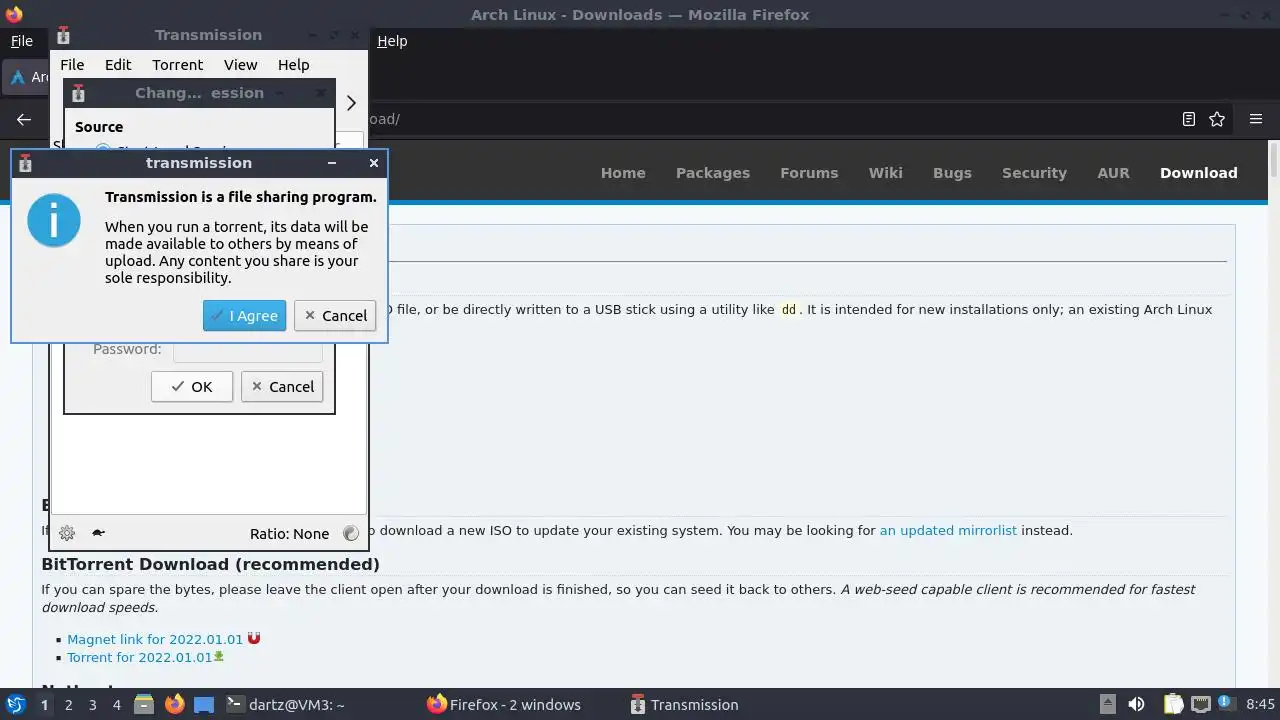Screen dimensions: 1280x720
Task: Click update notifier tray icon
Action: (x=1225, y=705)
